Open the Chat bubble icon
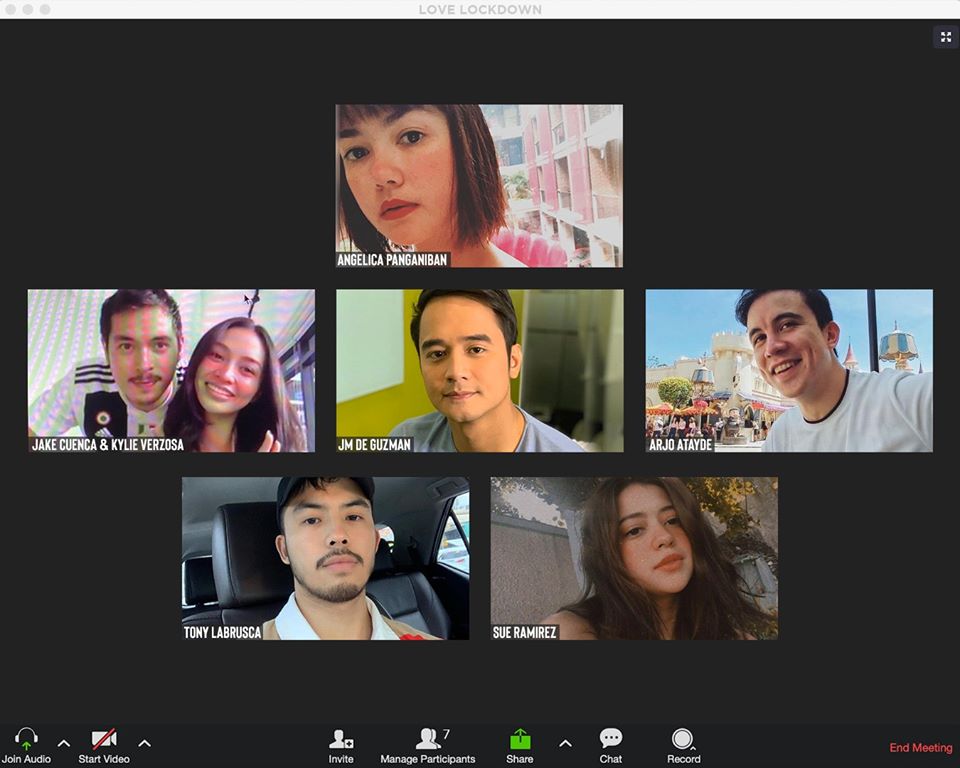 (x=610, y=739)
